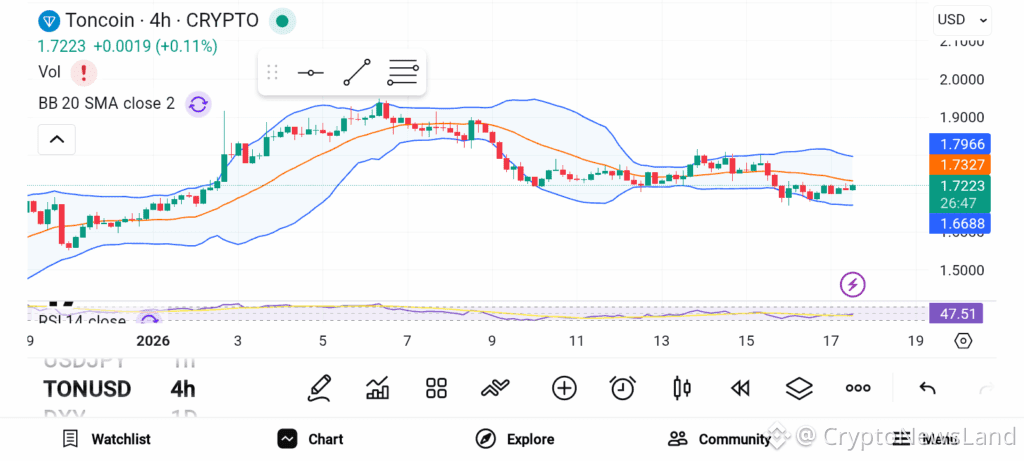Switch to the Chart tab
Viewport: 1024px width, 461px height.
coord(310,439)
